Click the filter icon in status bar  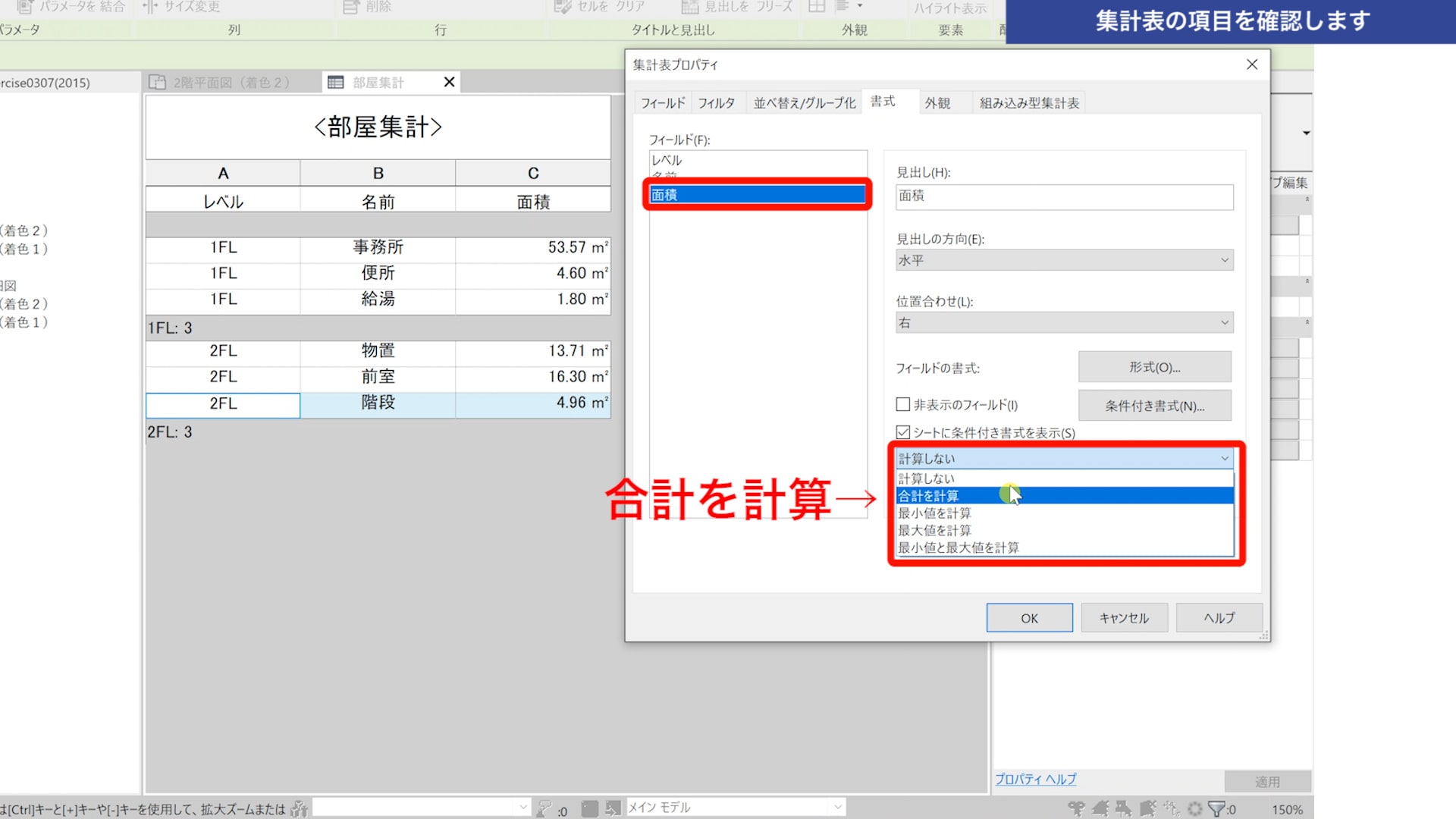click(1216, 808)
